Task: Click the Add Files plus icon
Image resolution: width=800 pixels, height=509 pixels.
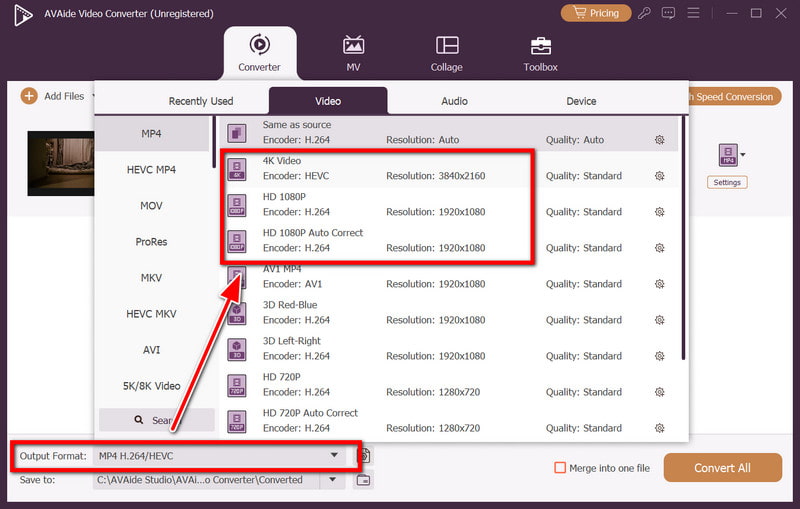Action: [29, 96]
